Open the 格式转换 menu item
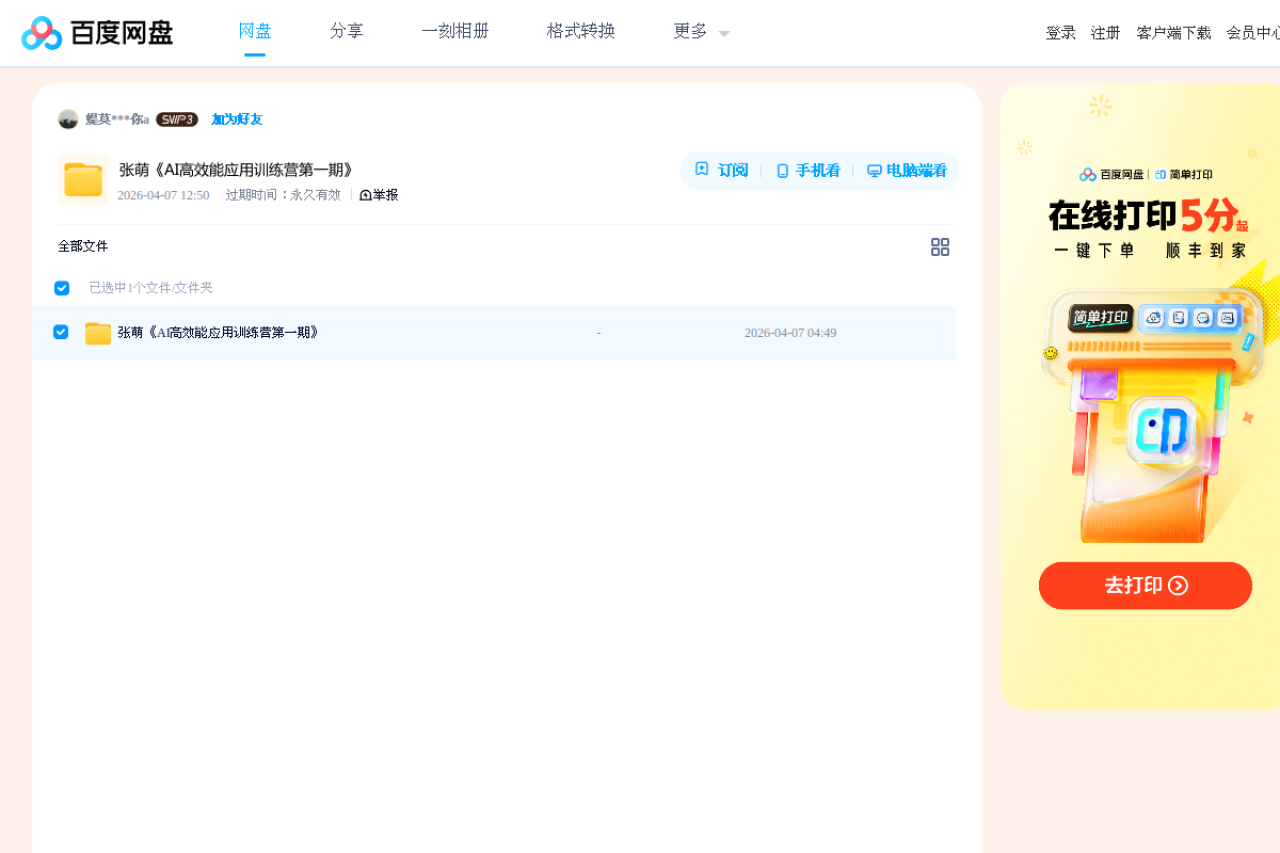The width and height of the screenshot is (1280, 853). point(580,31)
